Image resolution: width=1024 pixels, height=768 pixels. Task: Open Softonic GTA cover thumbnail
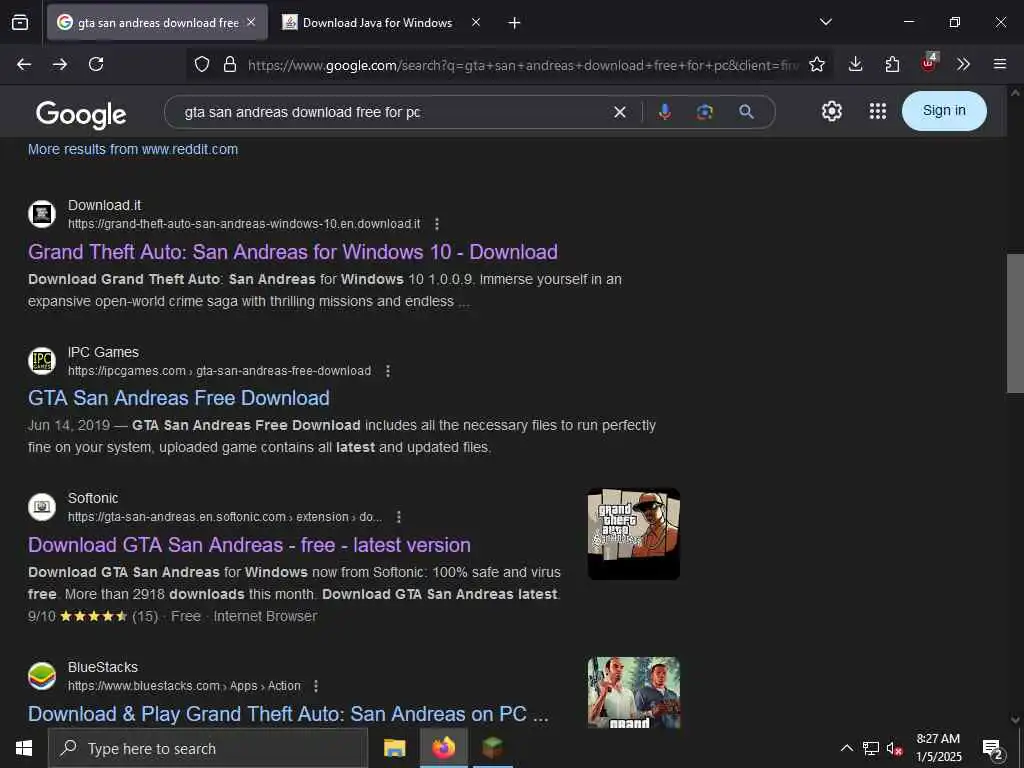(633, 534)
